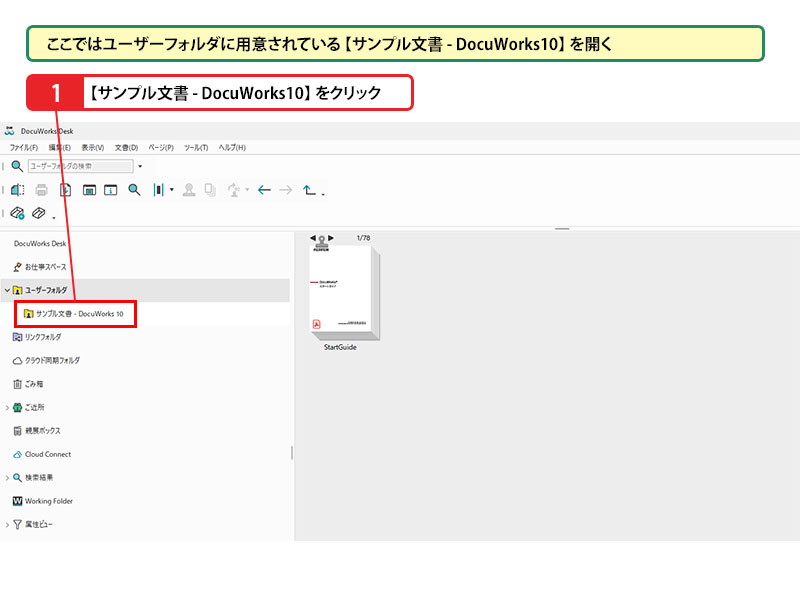Click the stamp toolbar icon
Image resolution: width=800 pixels, height=600 pixels.
[189, 190]
